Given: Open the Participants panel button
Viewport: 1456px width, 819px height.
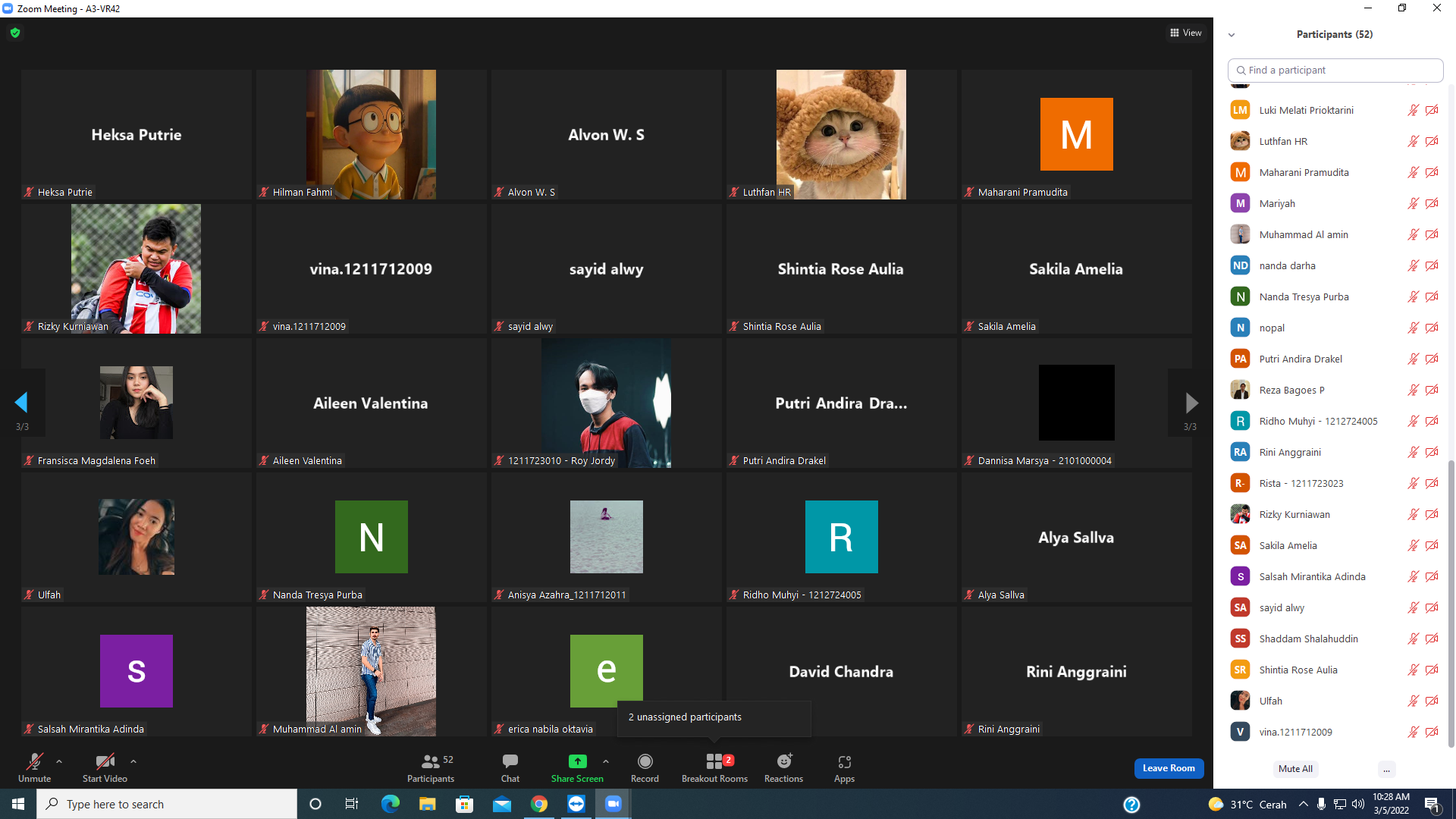Looking at the screenshot, I should point(431,767).
